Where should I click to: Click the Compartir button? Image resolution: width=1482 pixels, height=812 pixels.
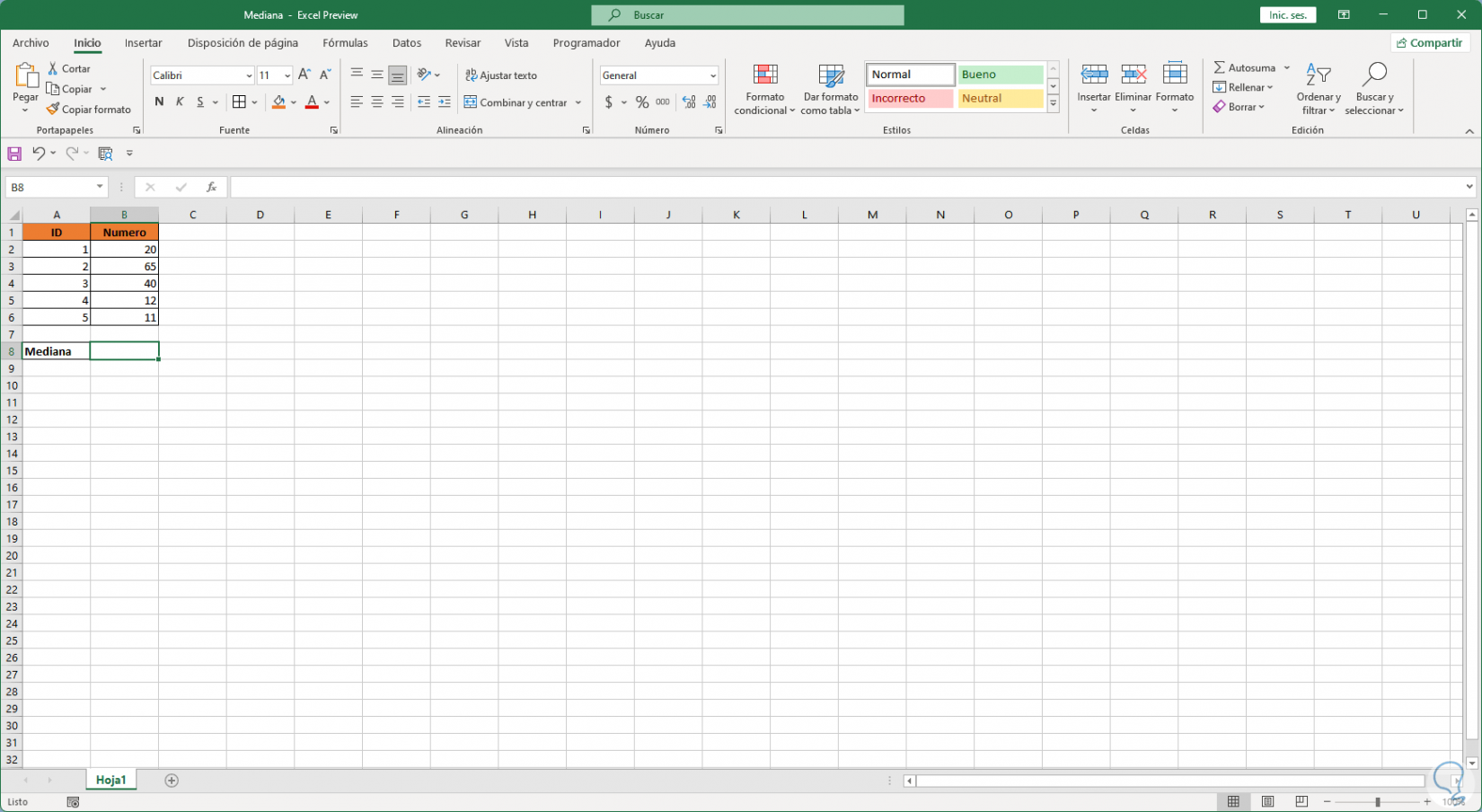pos(1429,42)
